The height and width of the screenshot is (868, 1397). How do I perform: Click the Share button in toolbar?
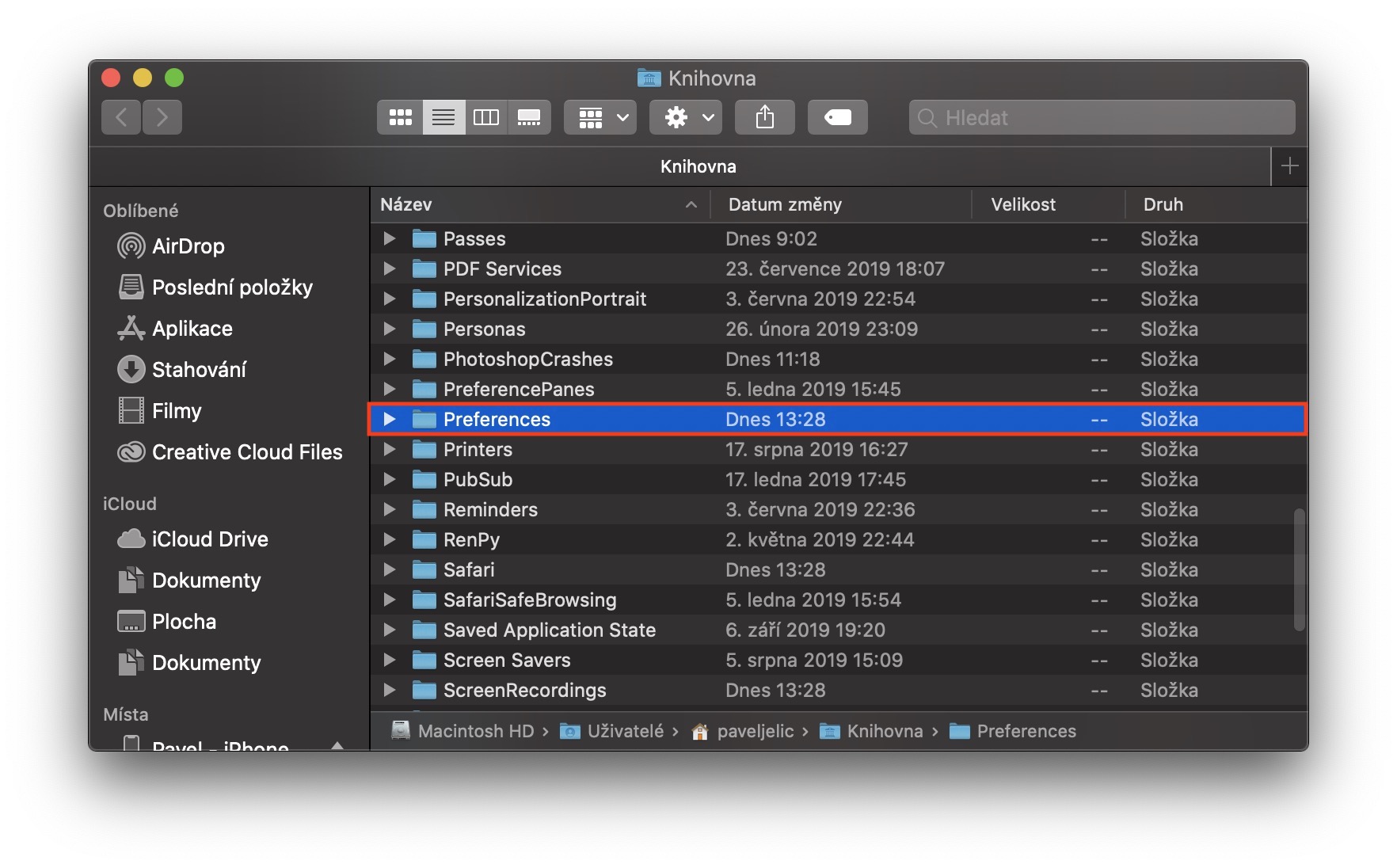(764, 118)
